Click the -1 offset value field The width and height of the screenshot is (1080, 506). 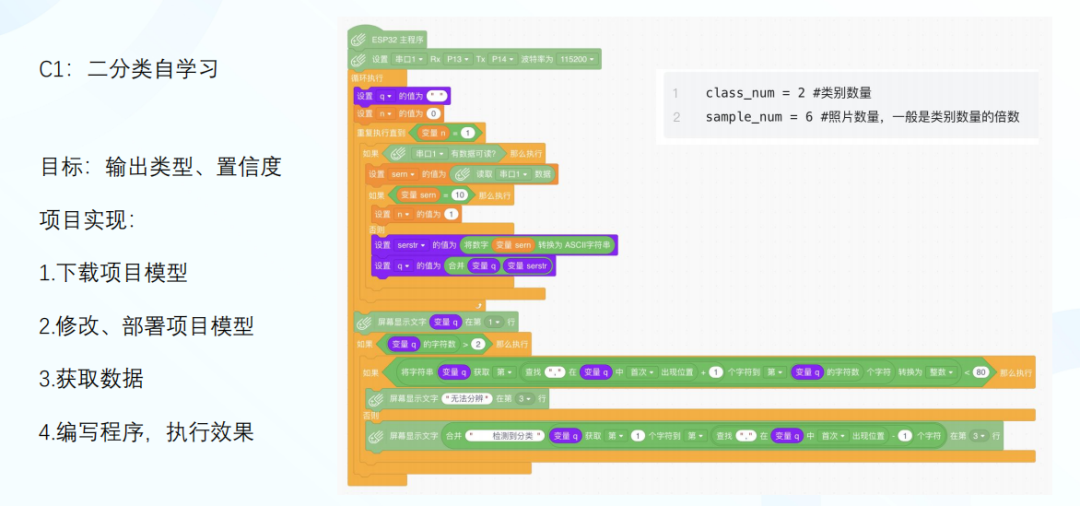tap(905, 436)
